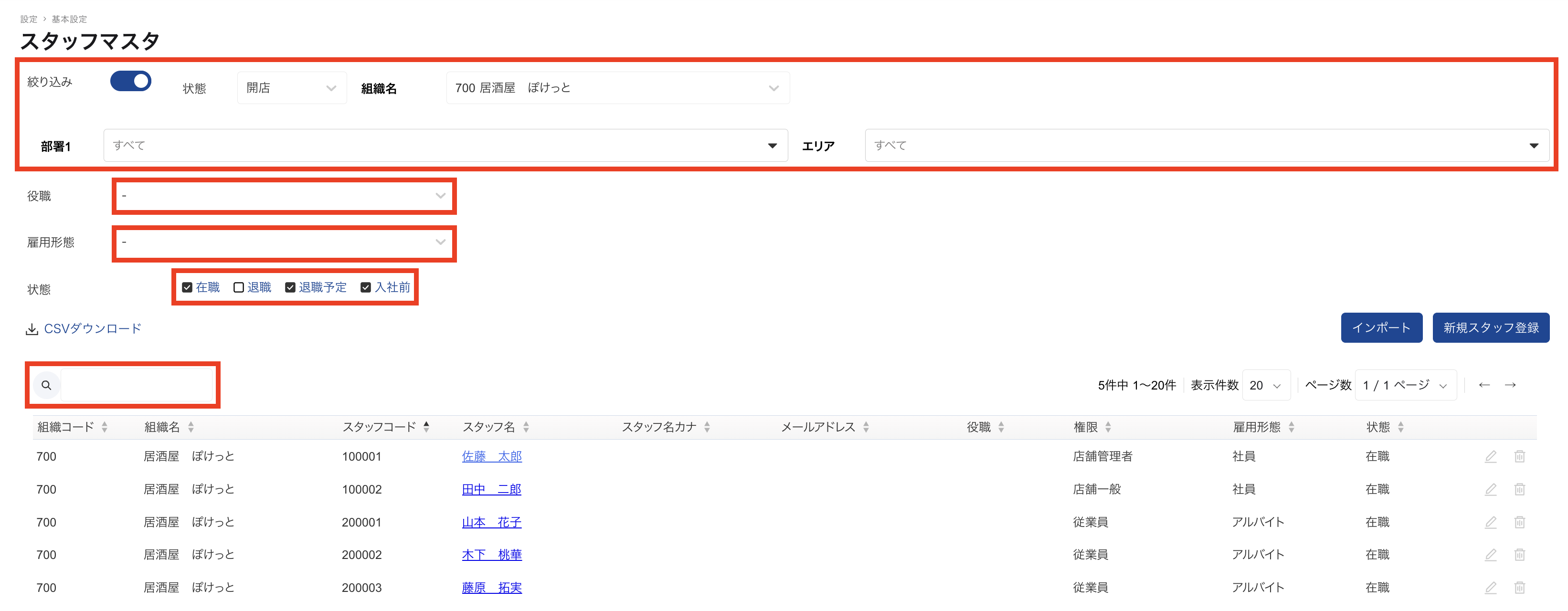This screenshot has height=611, width=1568.
Task: Open staff 木下 桃華 details
Action: [492, 555]
